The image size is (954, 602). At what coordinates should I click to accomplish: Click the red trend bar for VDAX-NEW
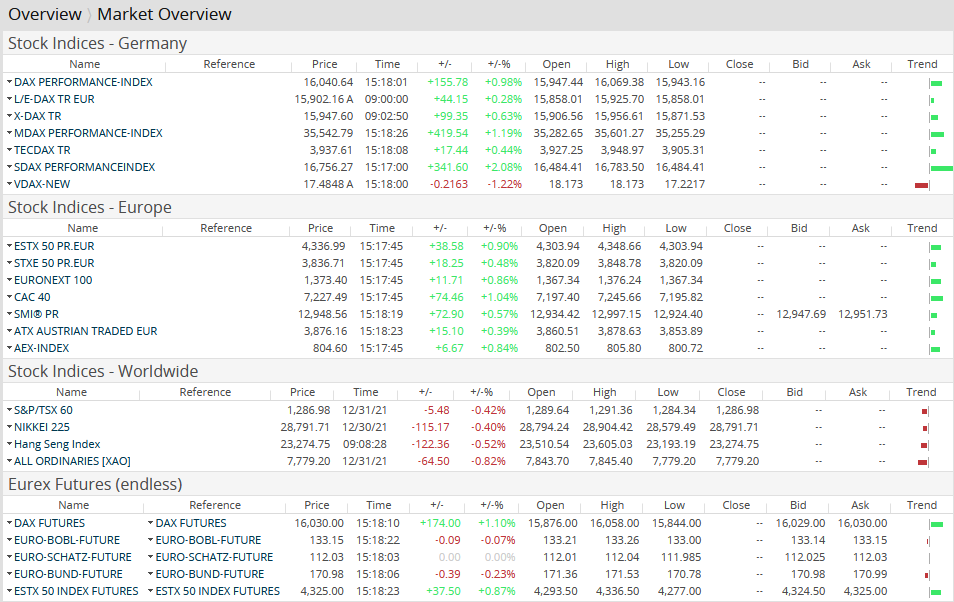coord(921,185)
